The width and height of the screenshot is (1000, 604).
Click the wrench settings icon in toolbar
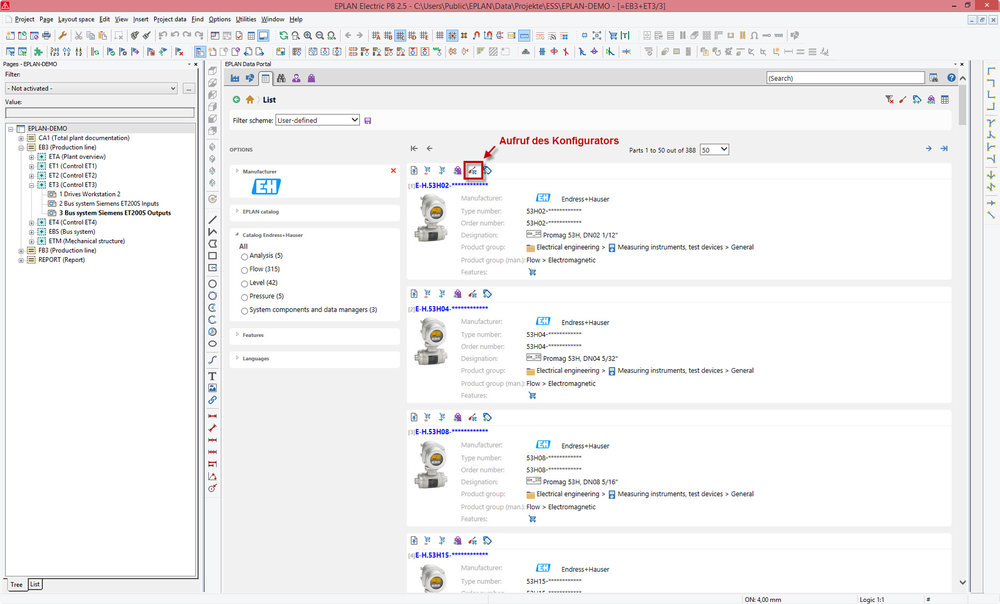[62, 36]
